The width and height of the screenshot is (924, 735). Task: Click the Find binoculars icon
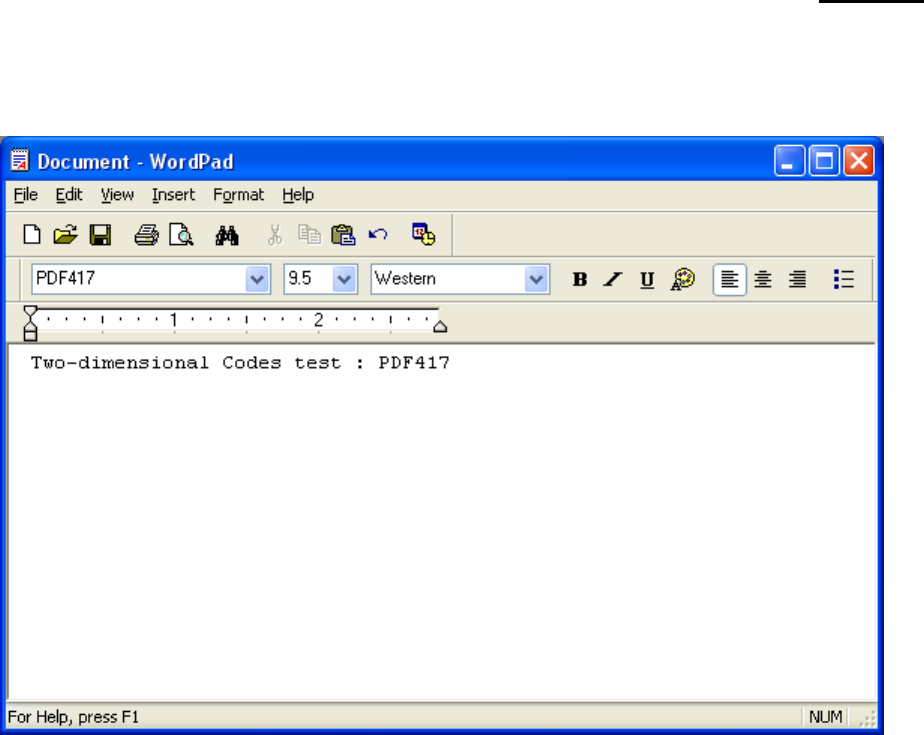coord(227,235)
